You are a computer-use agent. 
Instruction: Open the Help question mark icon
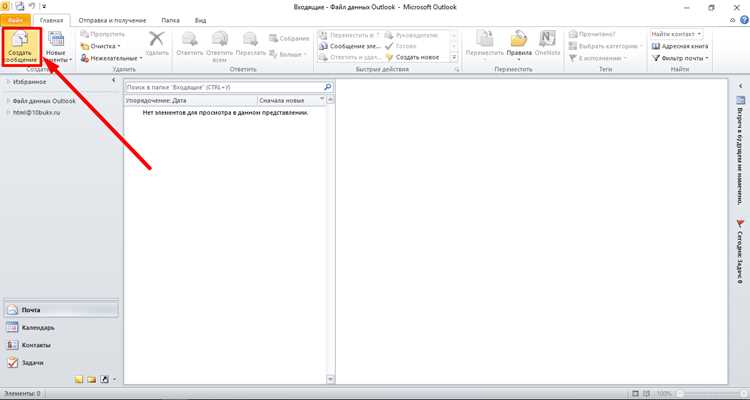point(744,20)
